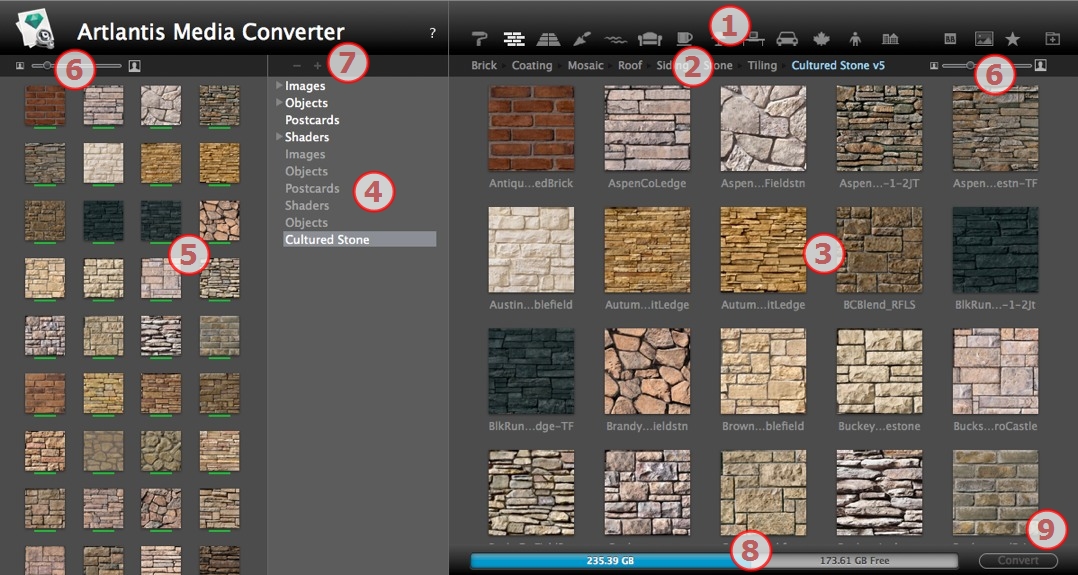Viewport: 1078px width, 575px height.
Task: Select the Aspen...estn-TF shader thumbnail
Action: click(x=996, y=128)
